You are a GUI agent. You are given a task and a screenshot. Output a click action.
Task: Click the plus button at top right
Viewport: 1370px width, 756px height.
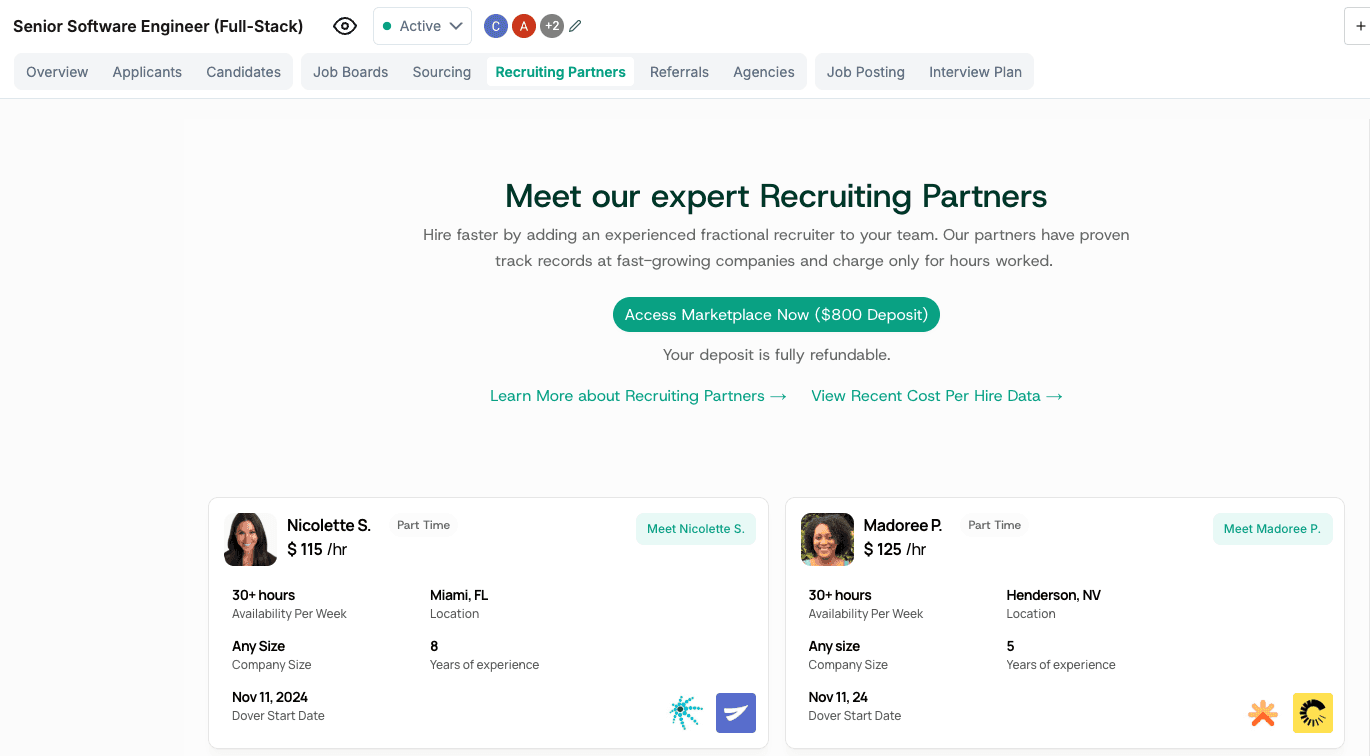pos(1359,27)
